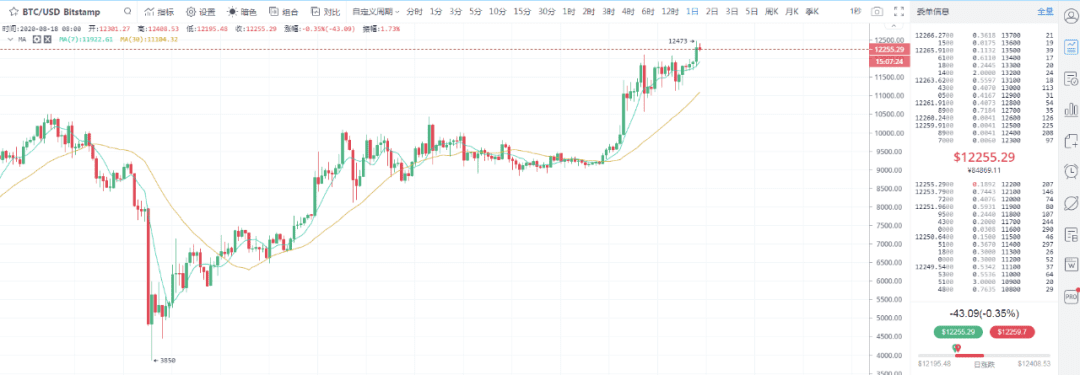Screen dimensions: 1080x375
Task: Open the W window sidebar icon
Action: [1071, 264]
